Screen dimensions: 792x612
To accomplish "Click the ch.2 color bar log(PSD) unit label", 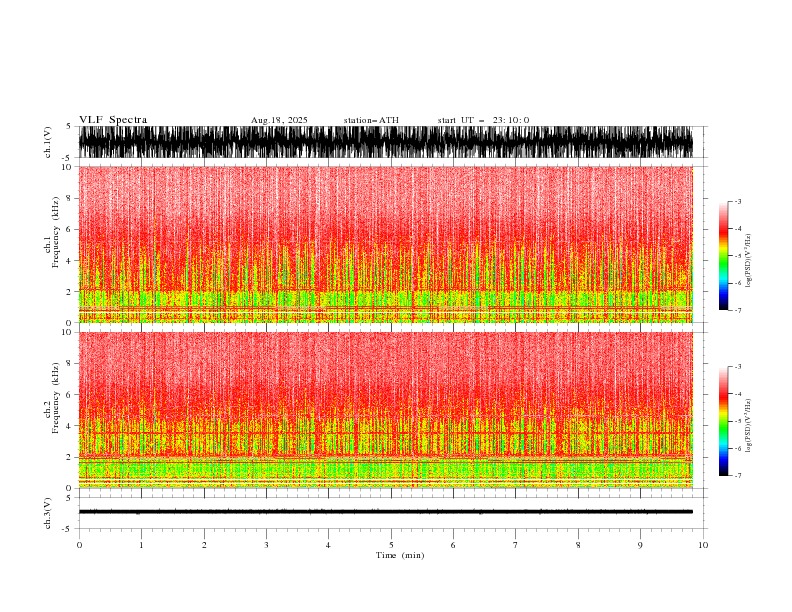I will click(x=749, y=426).
